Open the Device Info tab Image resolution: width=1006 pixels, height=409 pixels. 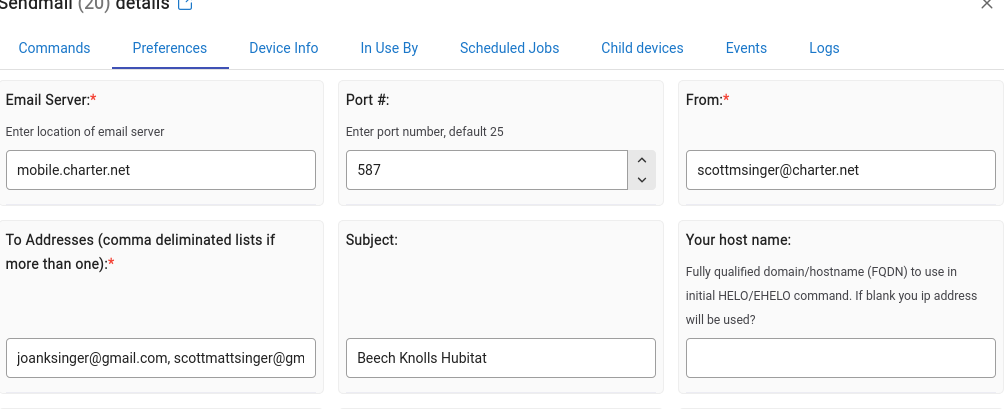click(x=284, y=48)
